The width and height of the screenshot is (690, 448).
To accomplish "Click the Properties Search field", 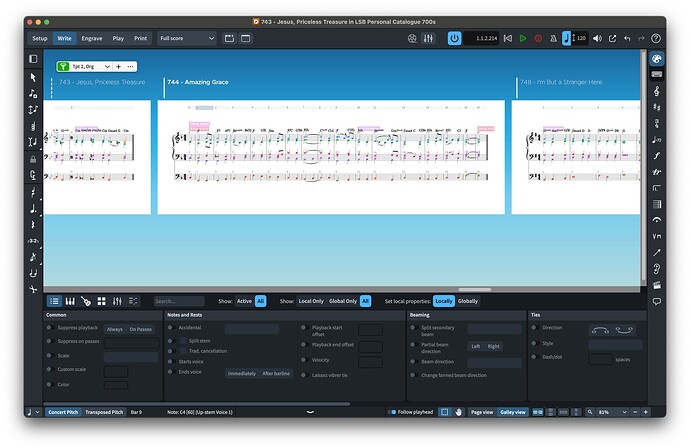I will 179,301.
